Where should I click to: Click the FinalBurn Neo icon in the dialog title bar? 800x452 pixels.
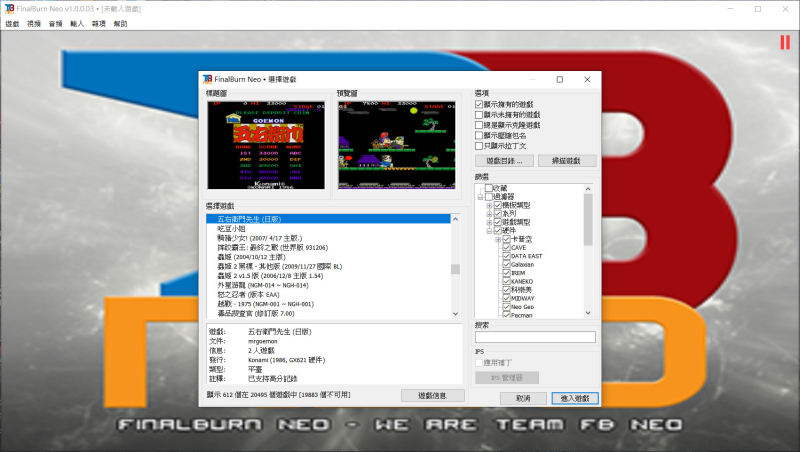(x=207, y=79)
